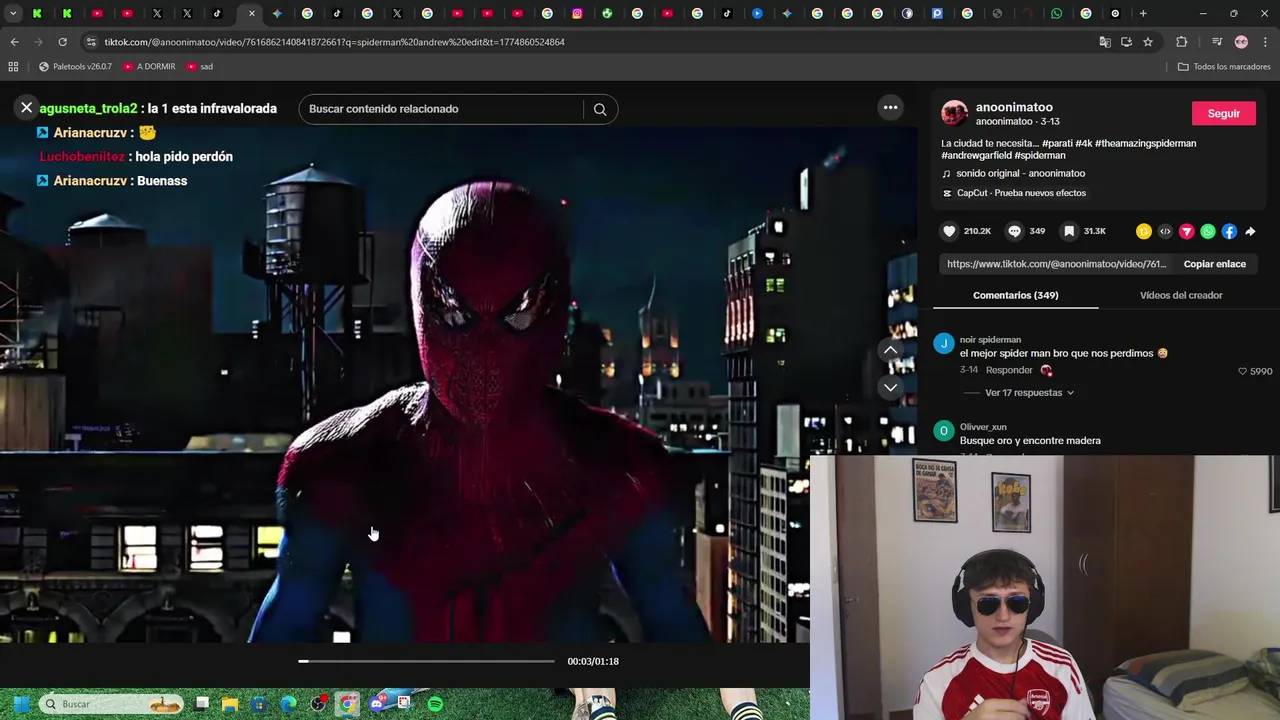Close the active TikTok browser tab

(x=251, y=13)
